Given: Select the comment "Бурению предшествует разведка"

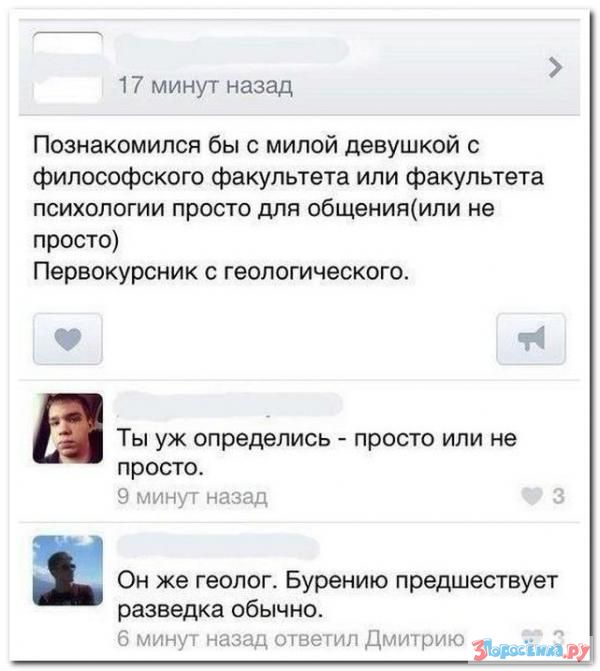Looking at the screenshot, I should pos(337,595).
